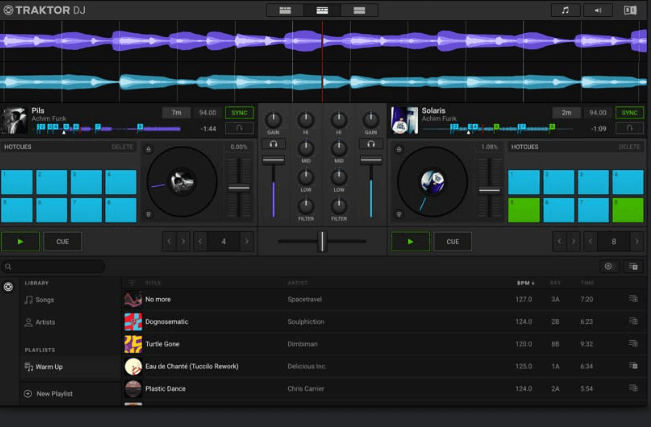The height and width of the screenshot is (427, 651).
Task: Trigger hotcue pad 1 on left deck
Action: click(x=17, y=182)
